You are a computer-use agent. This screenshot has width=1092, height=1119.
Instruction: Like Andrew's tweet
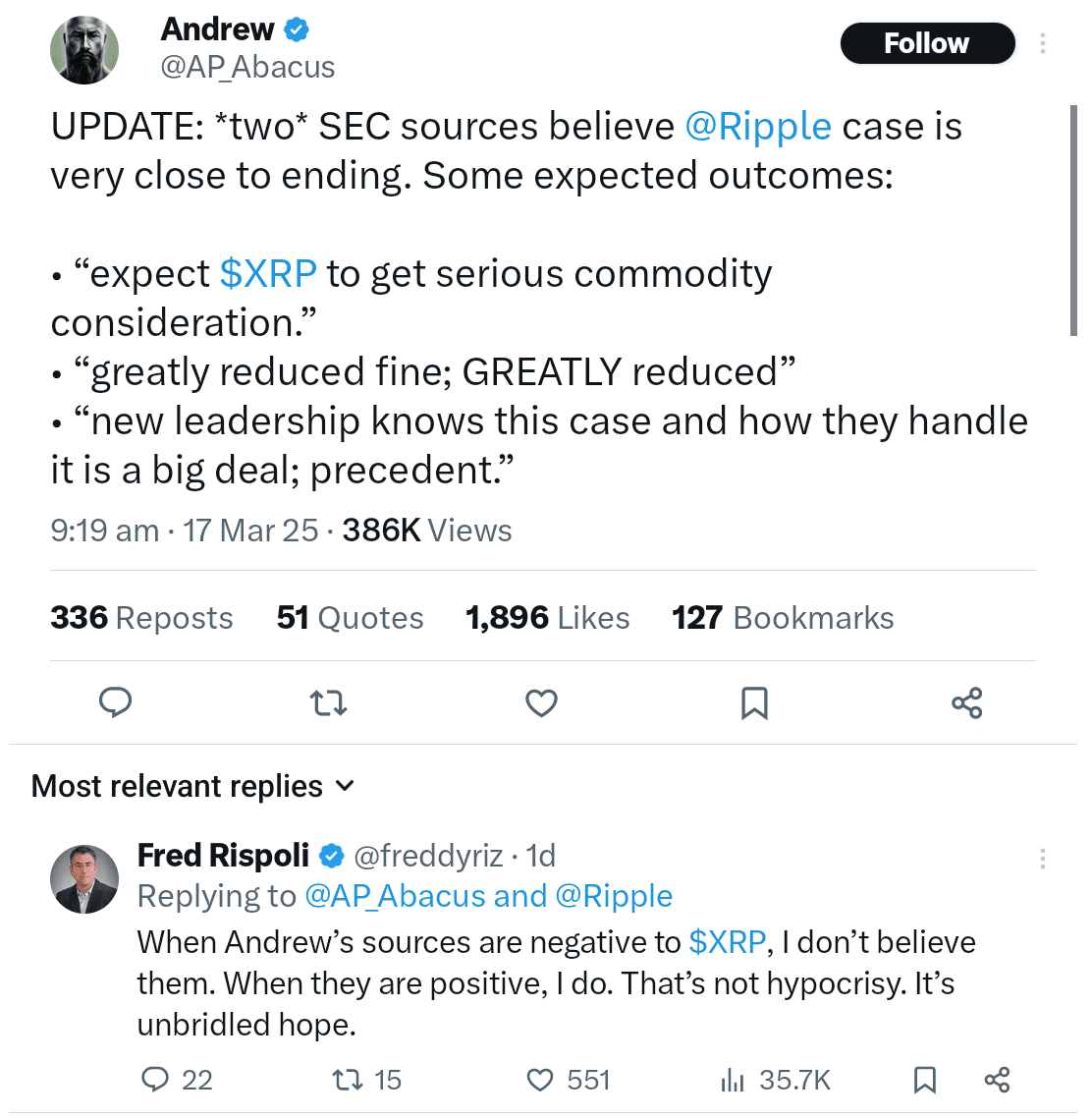(x=541, y=702)
